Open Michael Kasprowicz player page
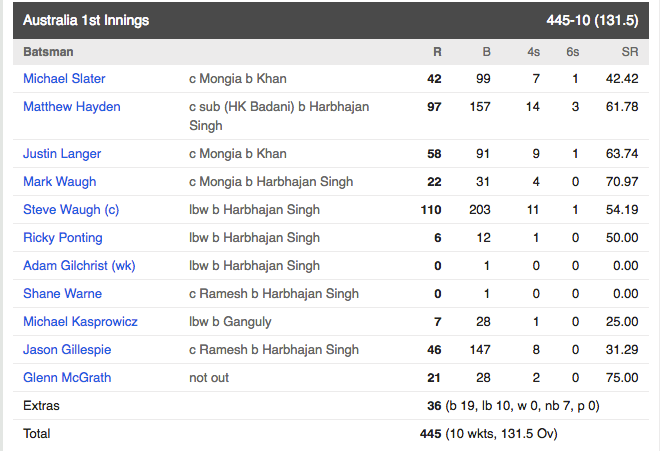The image size is (662, 451). (x=80, y=321)
